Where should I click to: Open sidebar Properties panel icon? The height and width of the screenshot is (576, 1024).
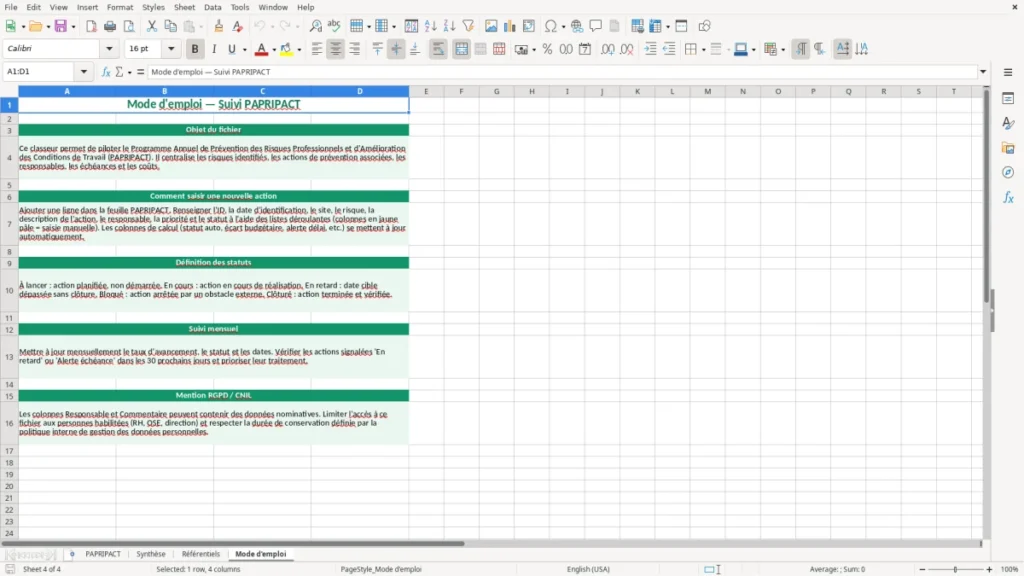[1008, 99]
